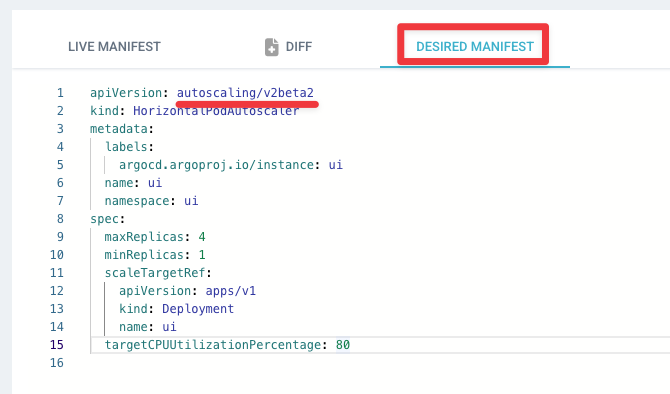The image size is (670, 394).
Task: Click line number 1 in the gutter
Action: coord(60,93)
